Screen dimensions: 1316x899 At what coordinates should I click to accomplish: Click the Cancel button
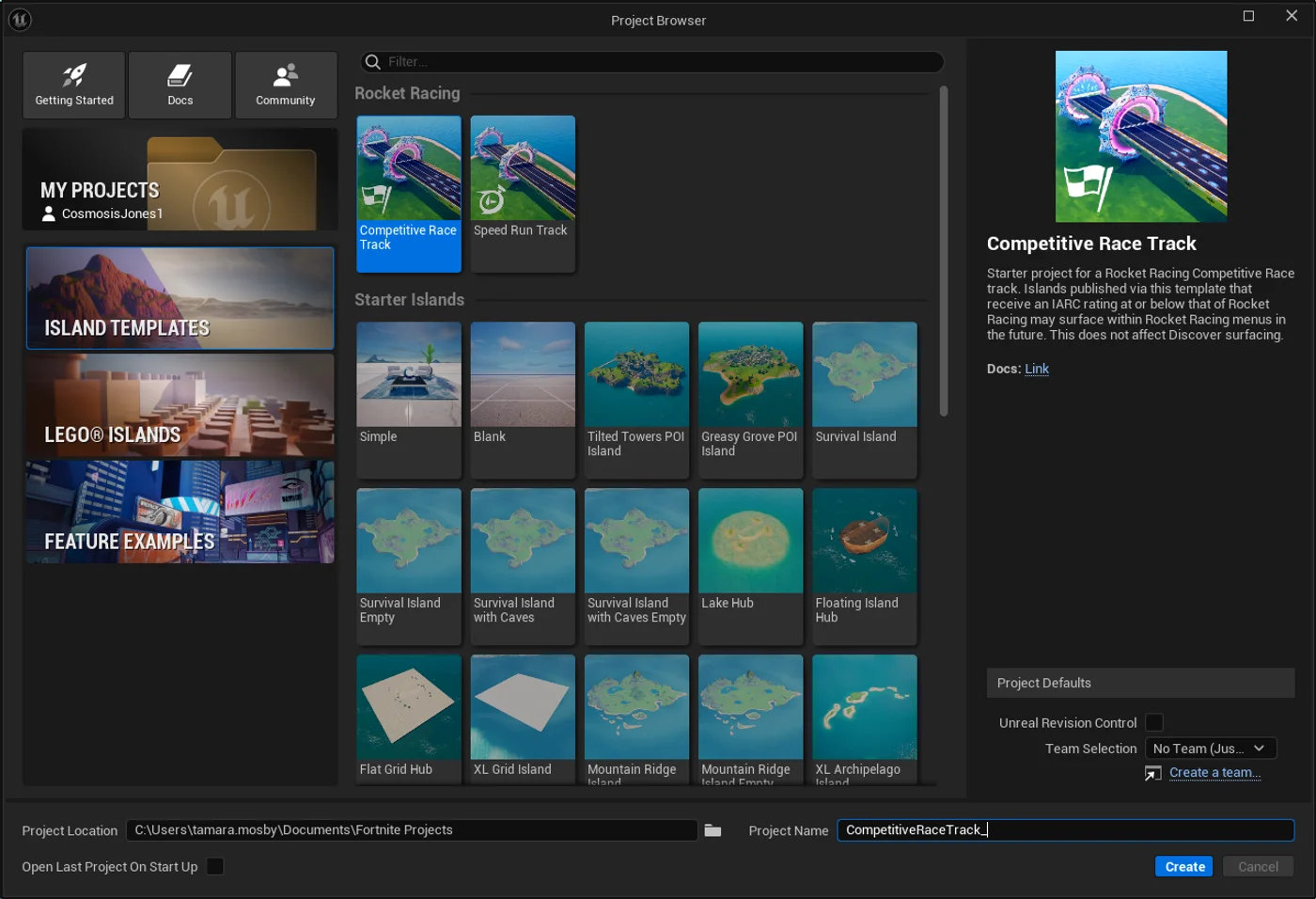1258,867
